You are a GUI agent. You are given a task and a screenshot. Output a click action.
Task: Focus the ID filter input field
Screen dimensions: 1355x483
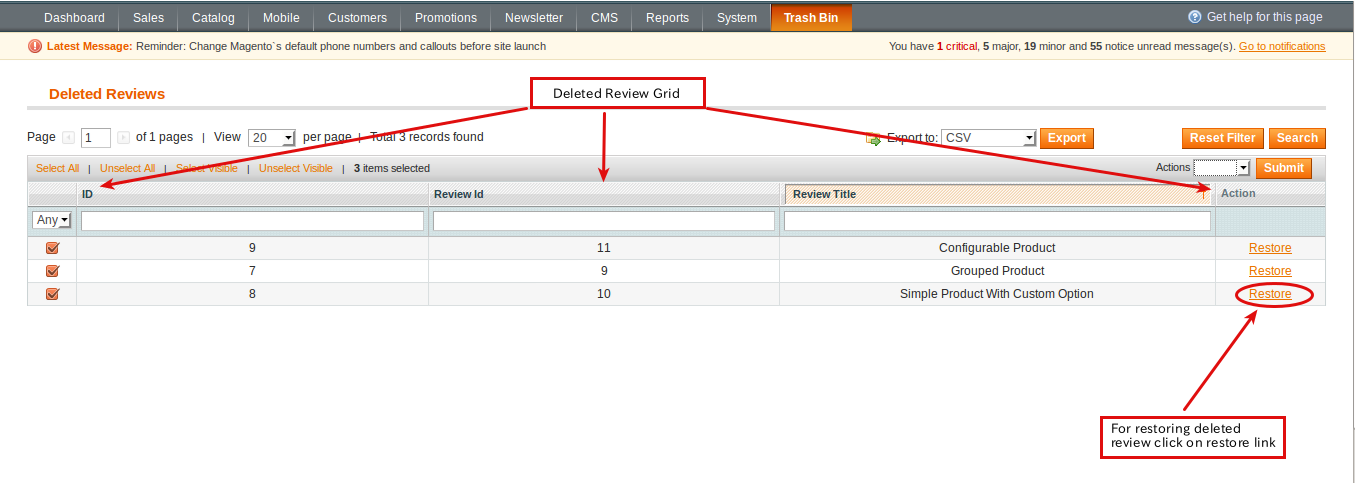click(x=252, y=220)
